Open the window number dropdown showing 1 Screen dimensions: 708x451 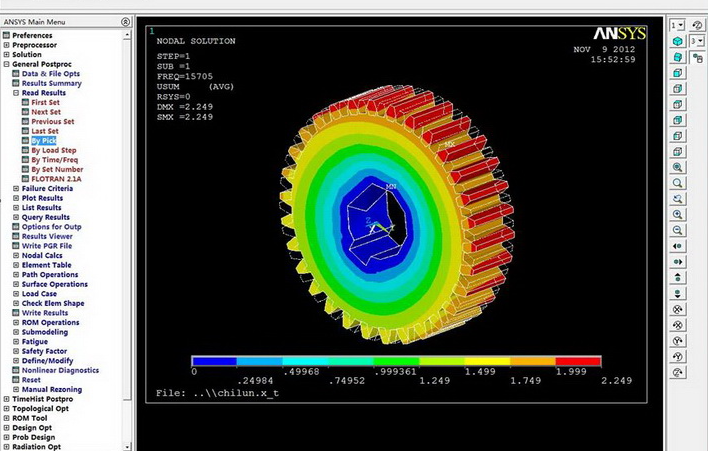(x=677, y=25)
